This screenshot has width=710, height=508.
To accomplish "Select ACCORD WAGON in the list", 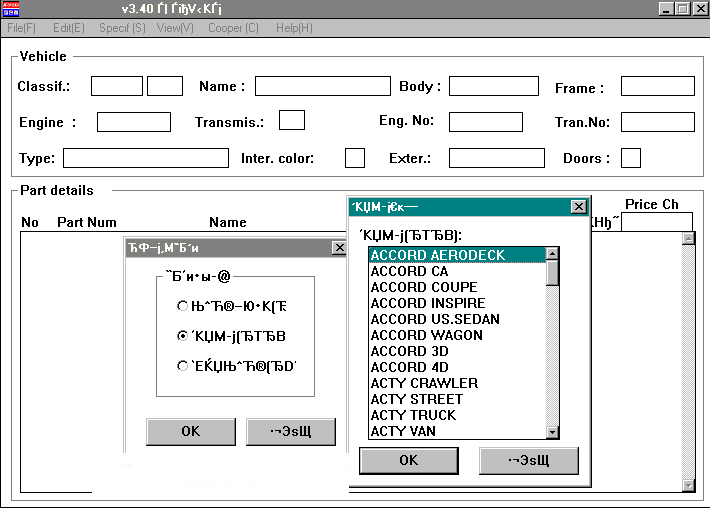I will click(x=457, y=335).
